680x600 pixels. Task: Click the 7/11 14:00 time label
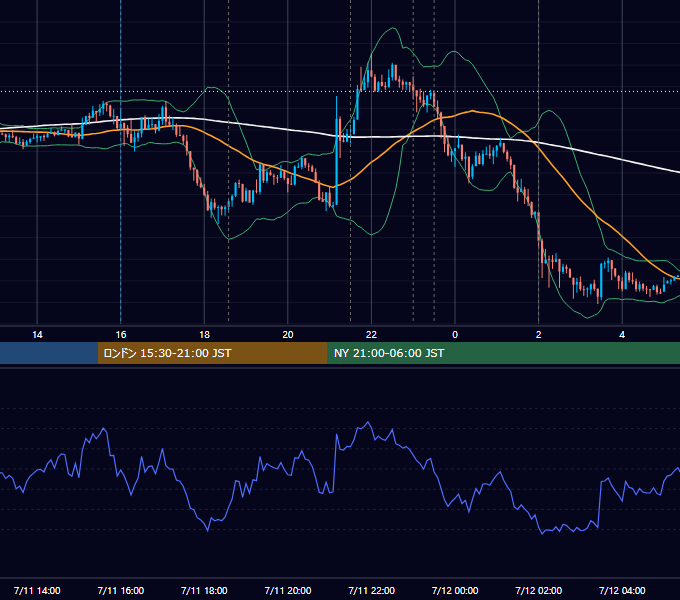37,590
